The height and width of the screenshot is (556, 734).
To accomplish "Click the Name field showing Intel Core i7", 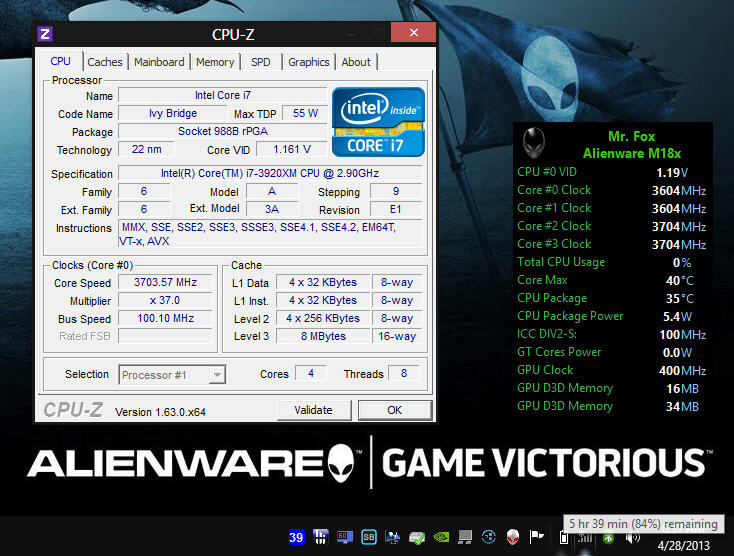I will click(x=223, y=95).
